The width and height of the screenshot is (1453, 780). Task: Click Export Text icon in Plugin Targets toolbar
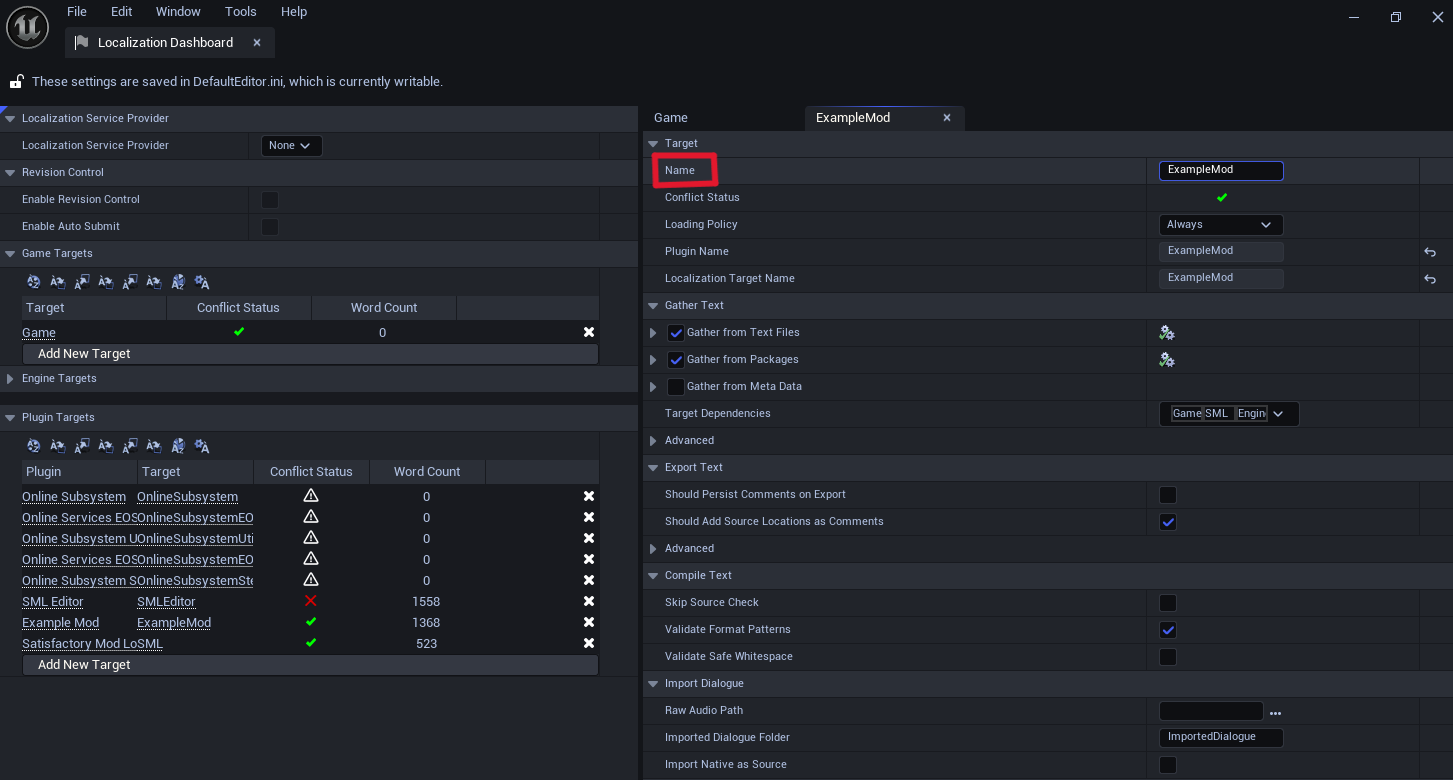point(82,446)
